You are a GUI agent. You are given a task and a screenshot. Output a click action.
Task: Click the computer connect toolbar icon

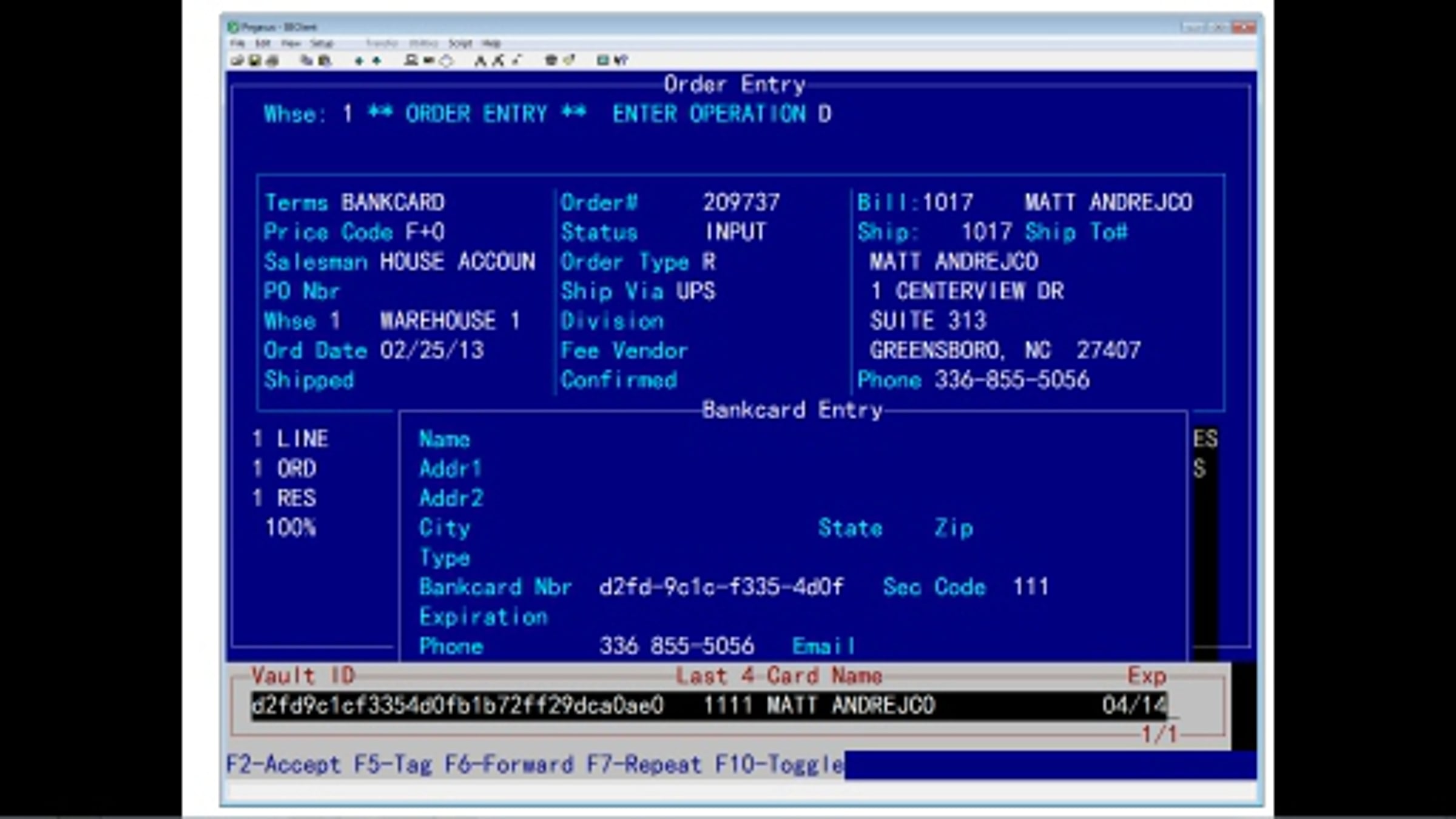pos(411,60)
